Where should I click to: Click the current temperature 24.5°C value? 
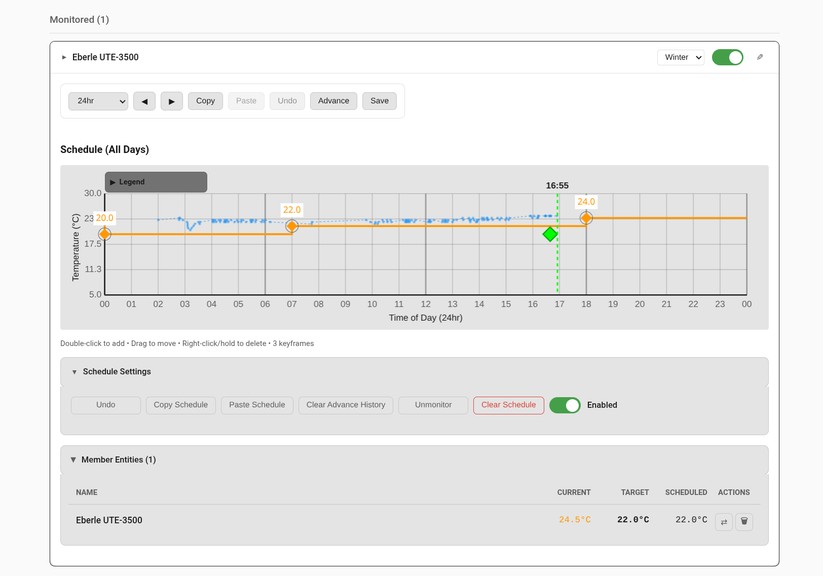click(575, 520)
